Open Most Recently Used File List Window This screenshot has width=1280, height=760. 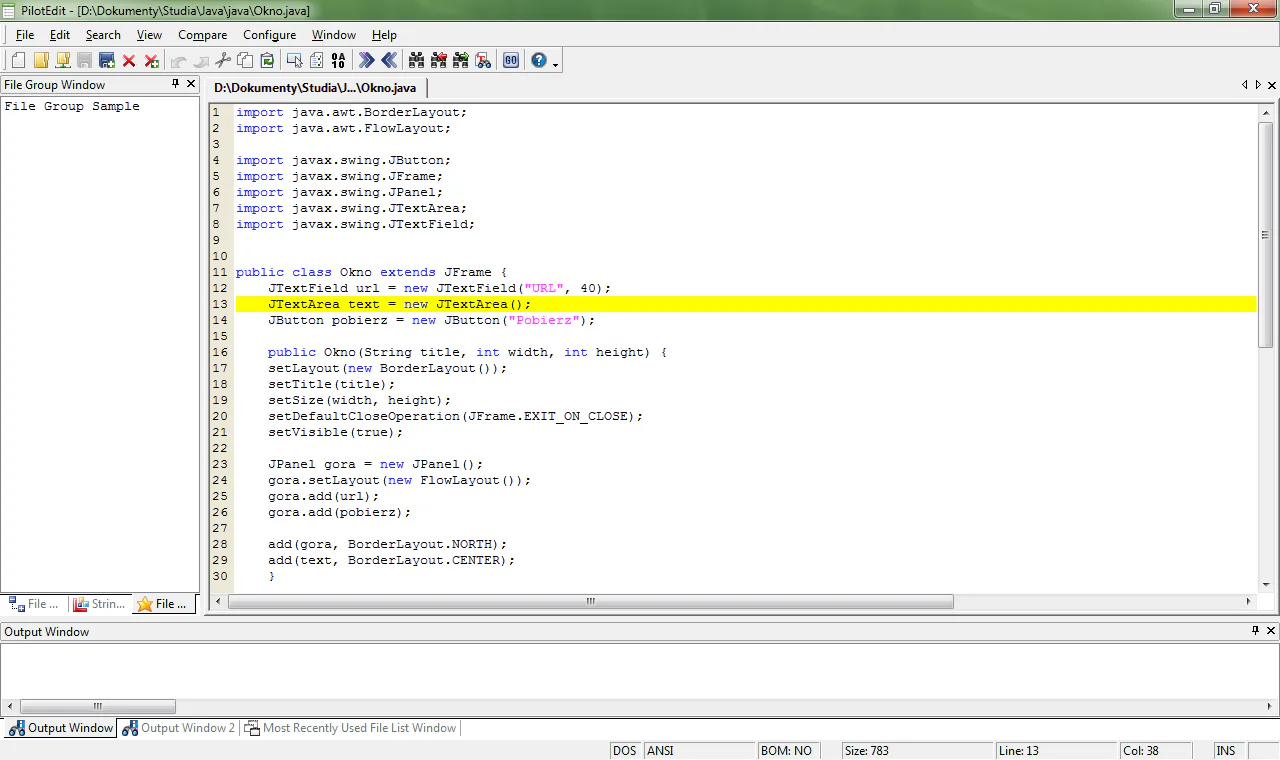[350, 728]
